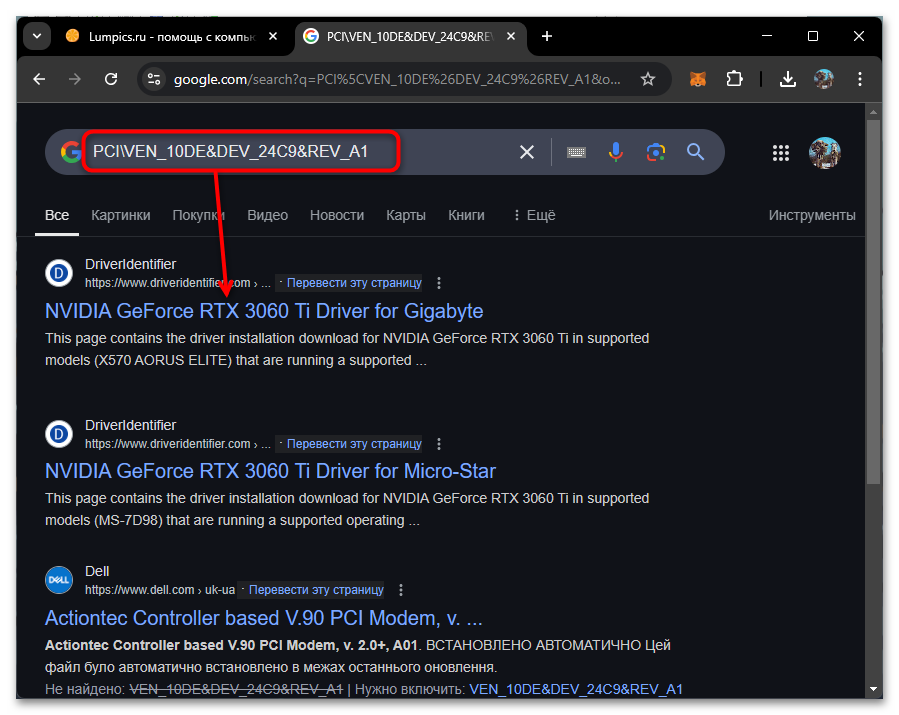Translate the Micro-Star driver result page

(x=354, y=444)
